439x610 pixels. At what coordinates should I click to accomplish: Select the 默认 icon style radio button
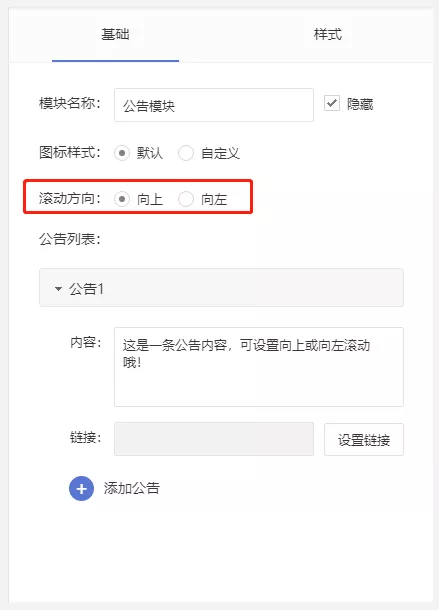point(122,153)
